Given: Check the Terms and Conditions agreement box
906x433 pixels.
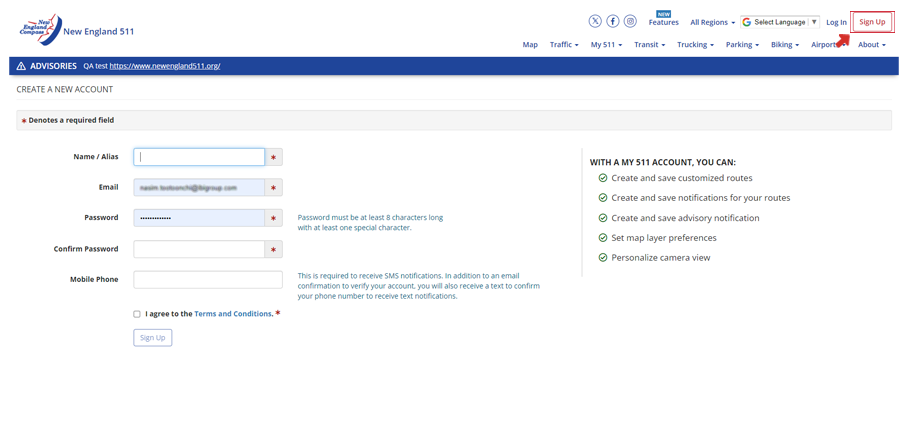Looking at the screenshot, I should (137, 314).
